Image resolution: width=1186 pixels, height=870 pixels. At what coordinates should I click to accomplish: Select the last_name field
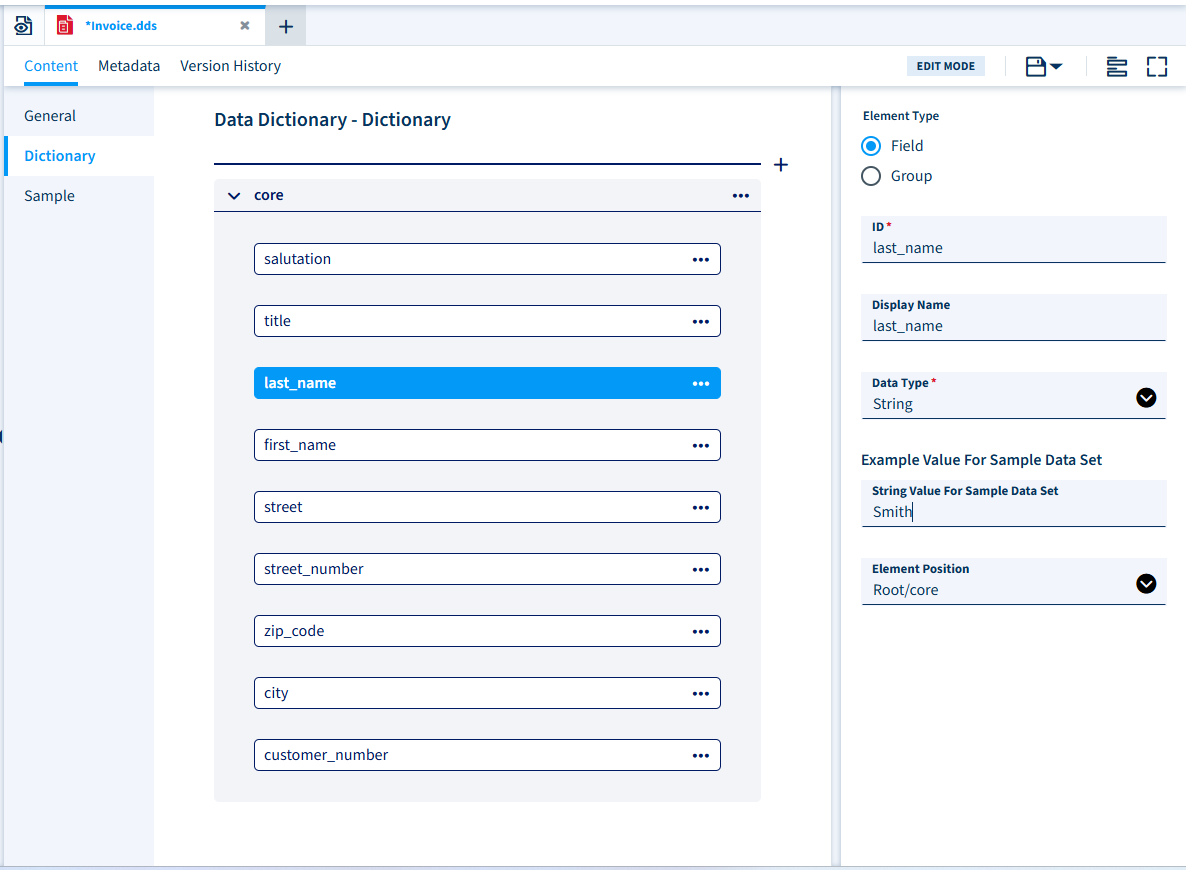487,383
